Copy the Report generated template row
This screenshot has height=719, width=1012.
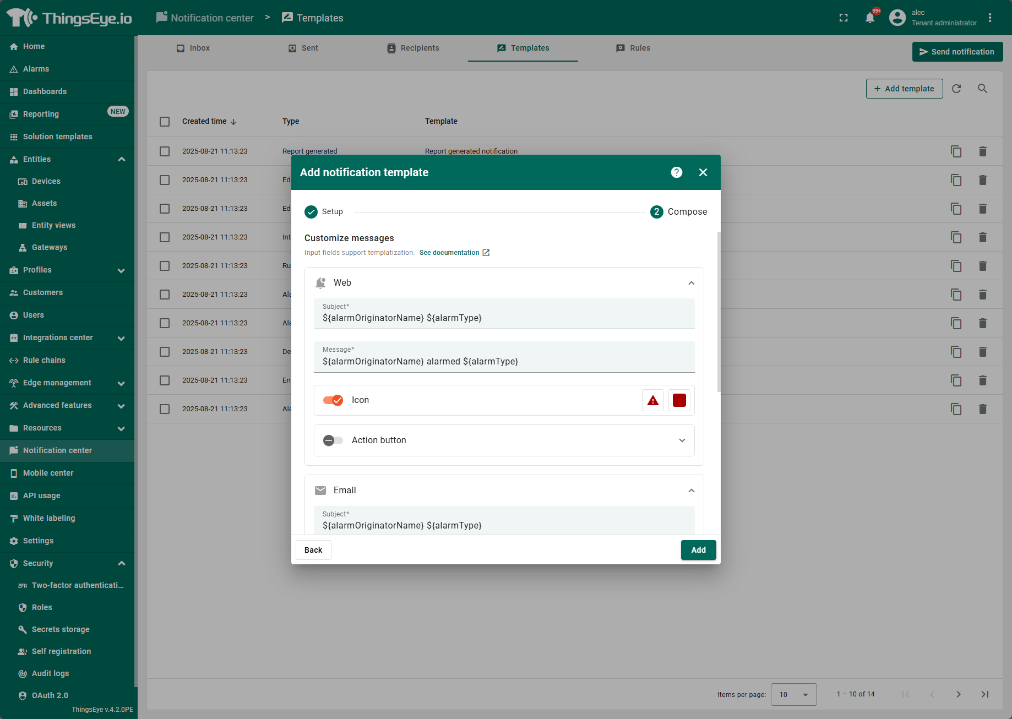pos(956,151)
